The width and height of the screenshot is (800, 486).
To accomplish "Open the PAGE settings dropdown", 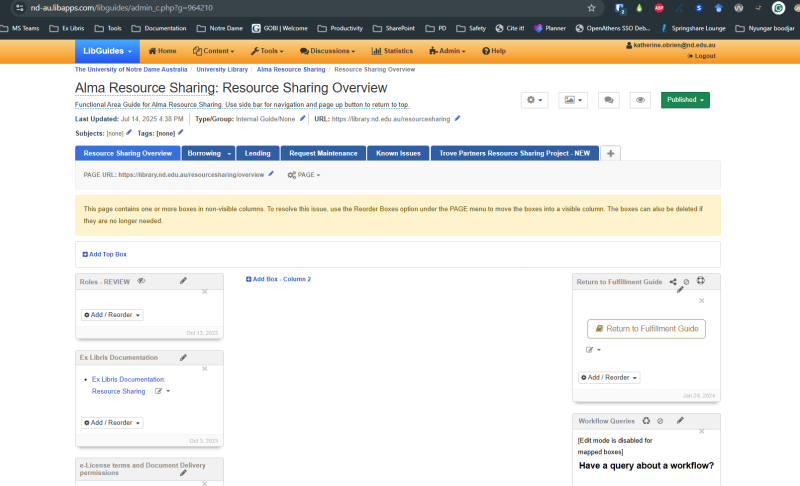I will (x=304, y=175).
